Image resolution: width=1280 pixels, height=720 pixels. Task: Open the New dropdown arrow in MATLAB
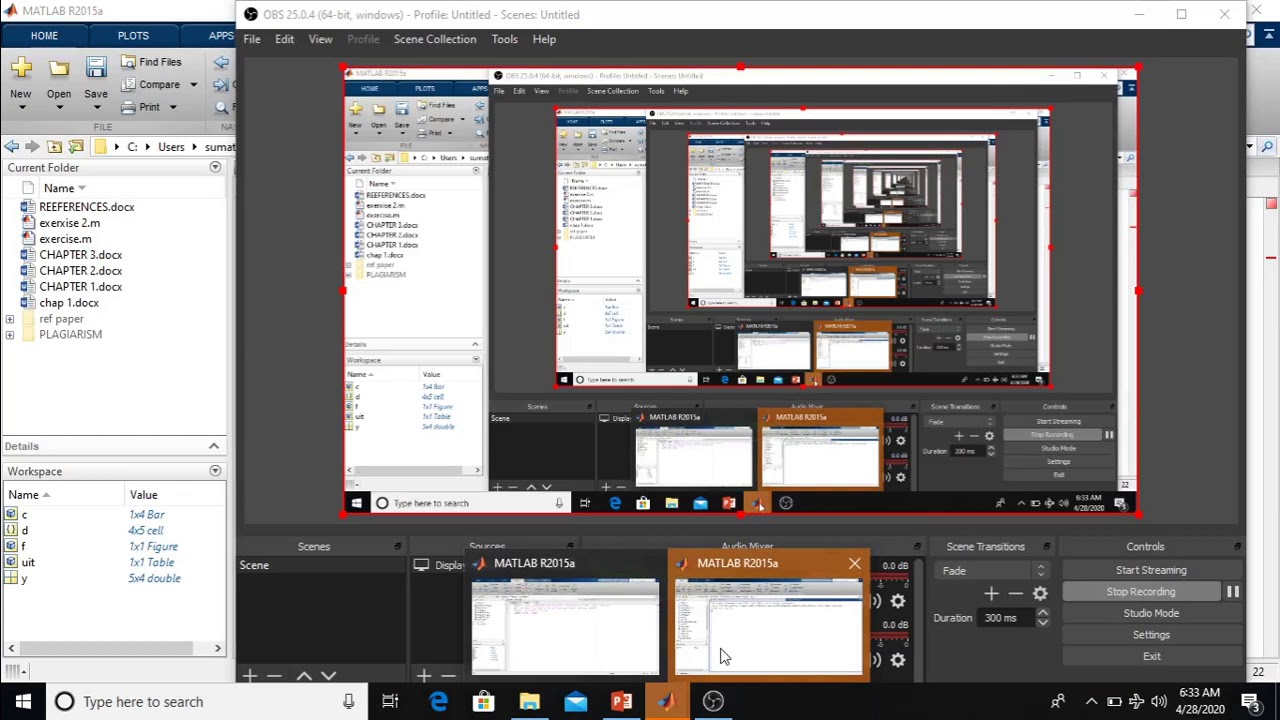pyautogui.click(x=21, y=108)
